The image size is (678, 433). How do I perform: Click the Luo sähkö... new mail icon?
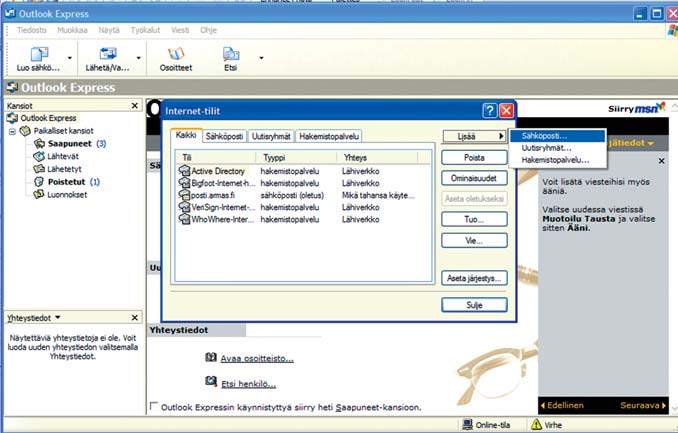pyautogui.click(x=38, y=54)
